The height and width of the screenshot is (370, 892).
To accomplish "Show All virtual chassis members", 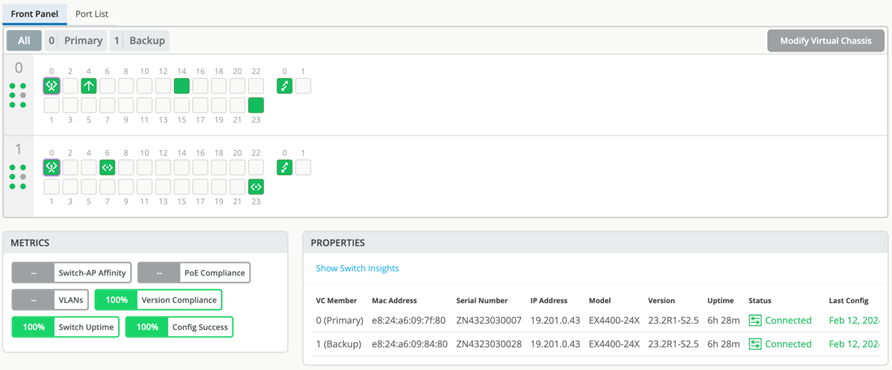I will click(24, 40).
